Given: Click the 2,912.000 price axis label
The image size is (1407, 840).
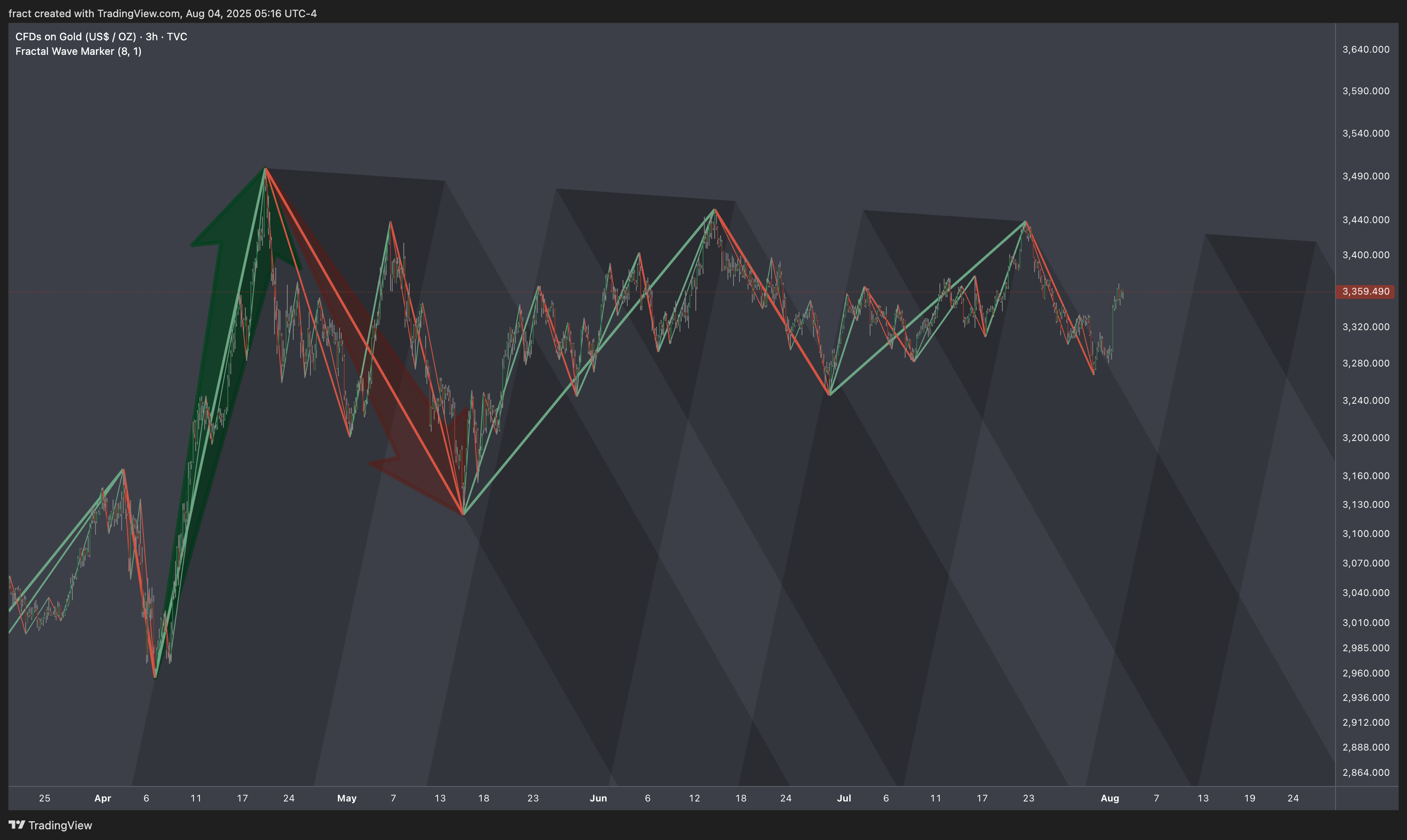Looking at the screenshot, I should click(1366, 722).
